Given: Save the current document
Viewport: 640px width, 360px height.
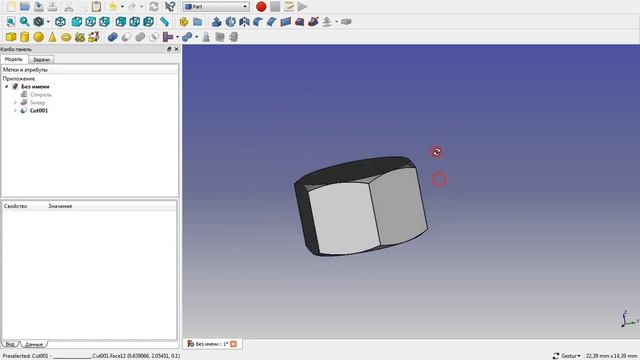Looking at the screenshot, I should click(x=39, y=7).
